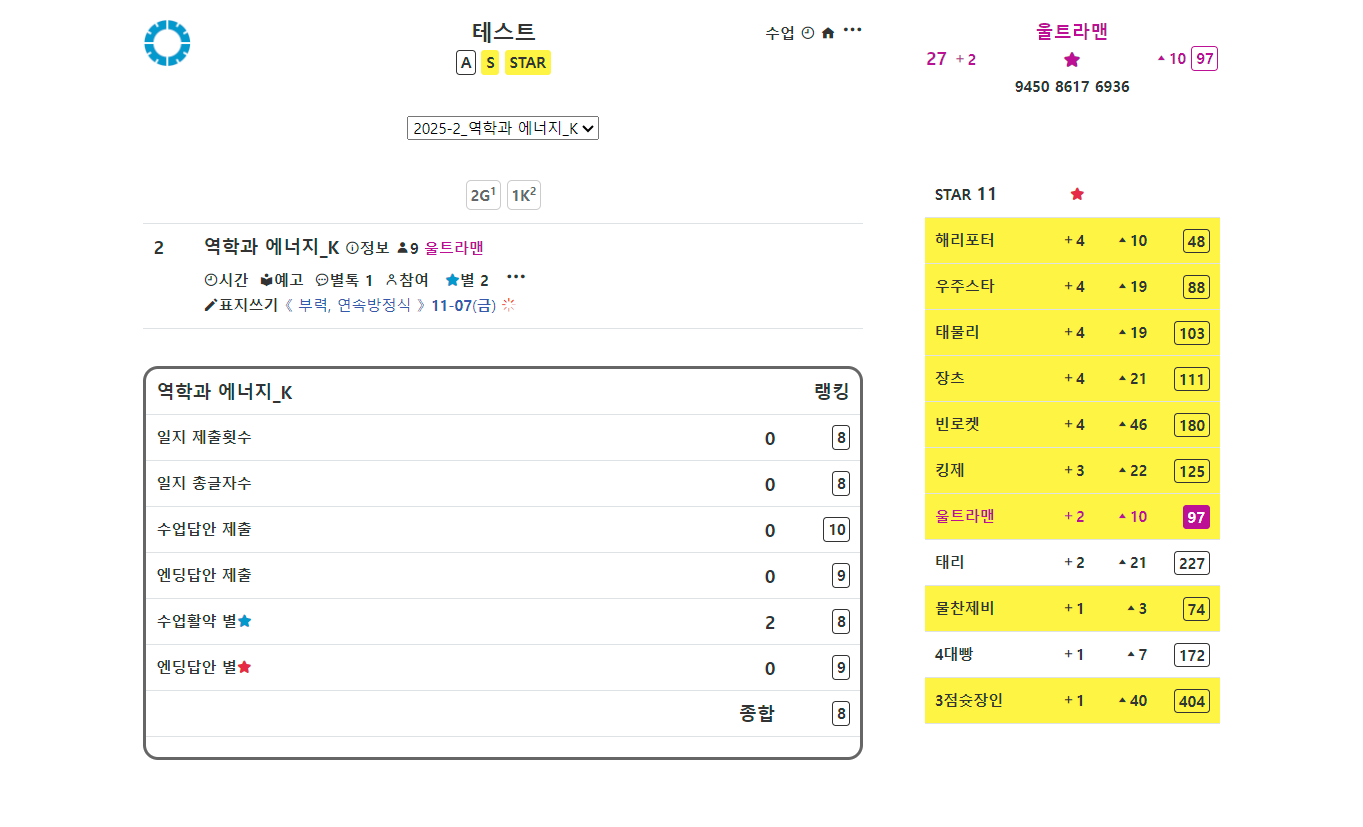Toggle the A badge under 테스트
The width and height of the screenshot is (1363, 827).
click(466, 63)
